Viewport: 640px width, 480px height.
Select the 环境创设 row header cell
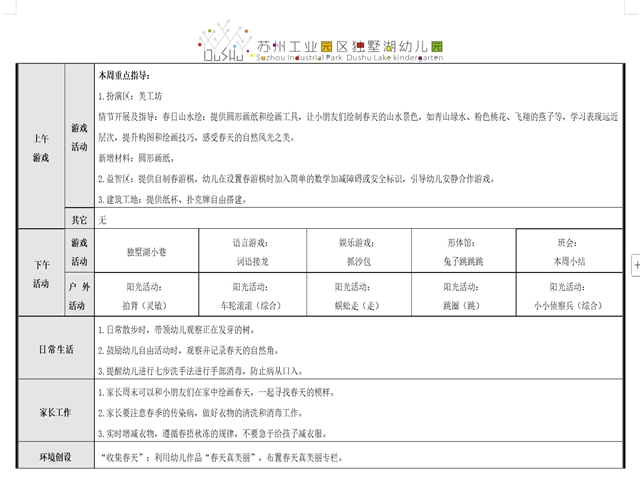[56, 457]
